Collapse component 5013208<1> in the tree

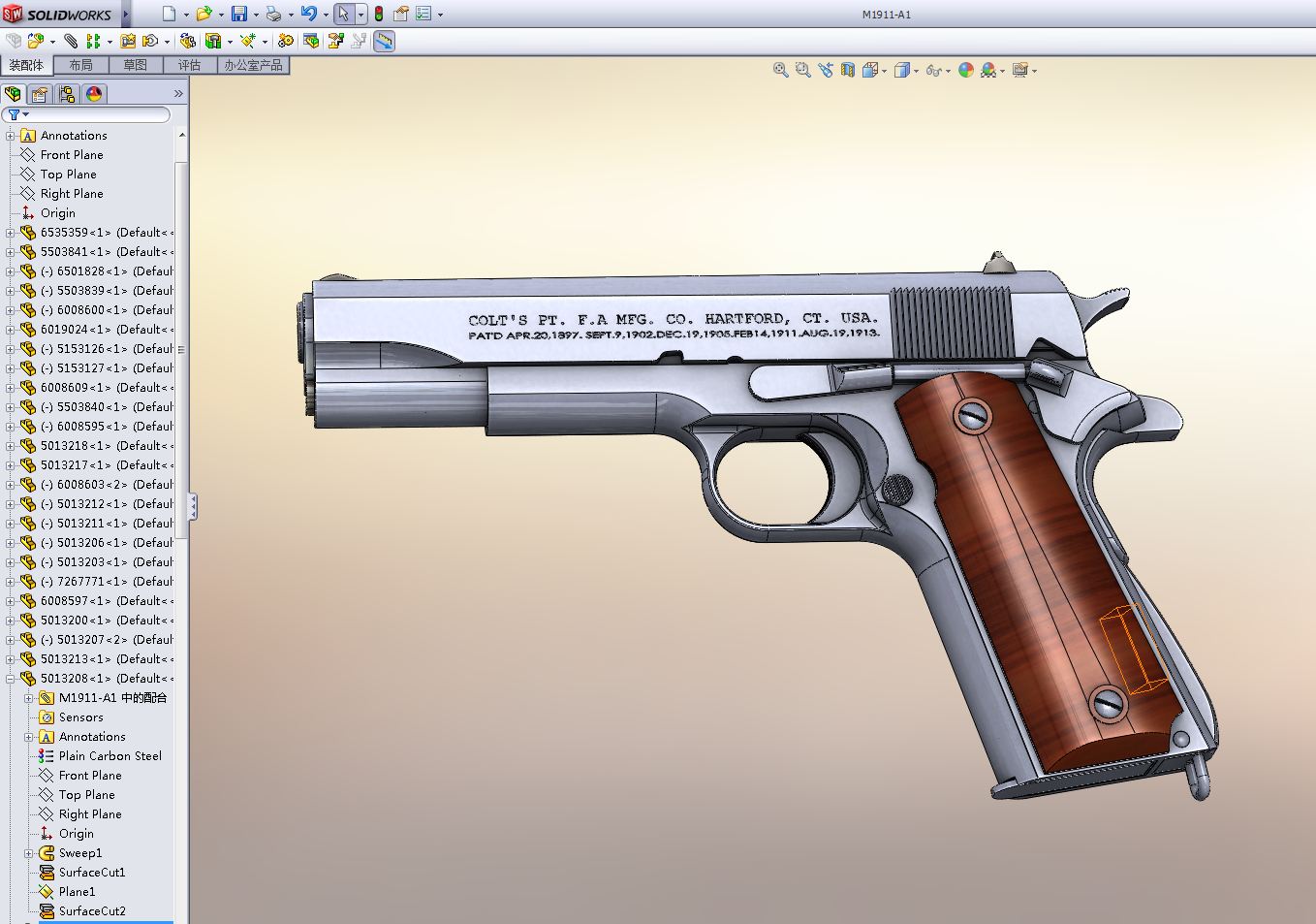tap(11, 679)
